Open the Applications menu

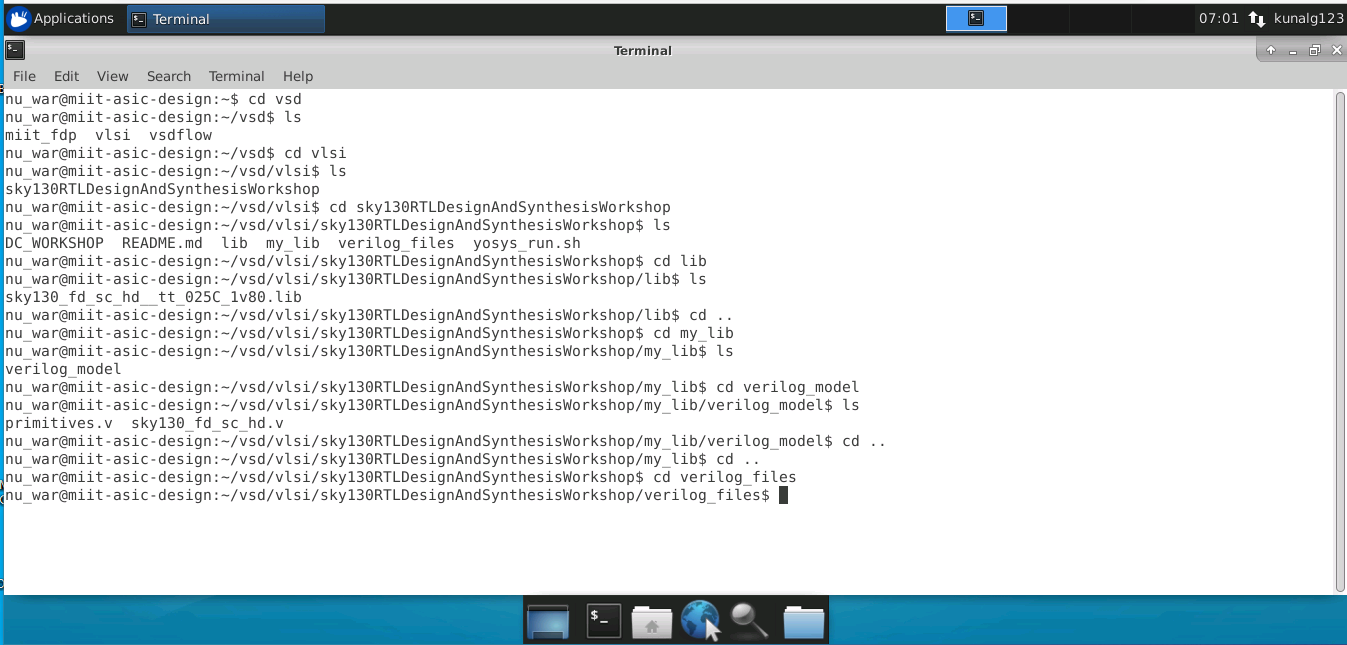point(62,18)
